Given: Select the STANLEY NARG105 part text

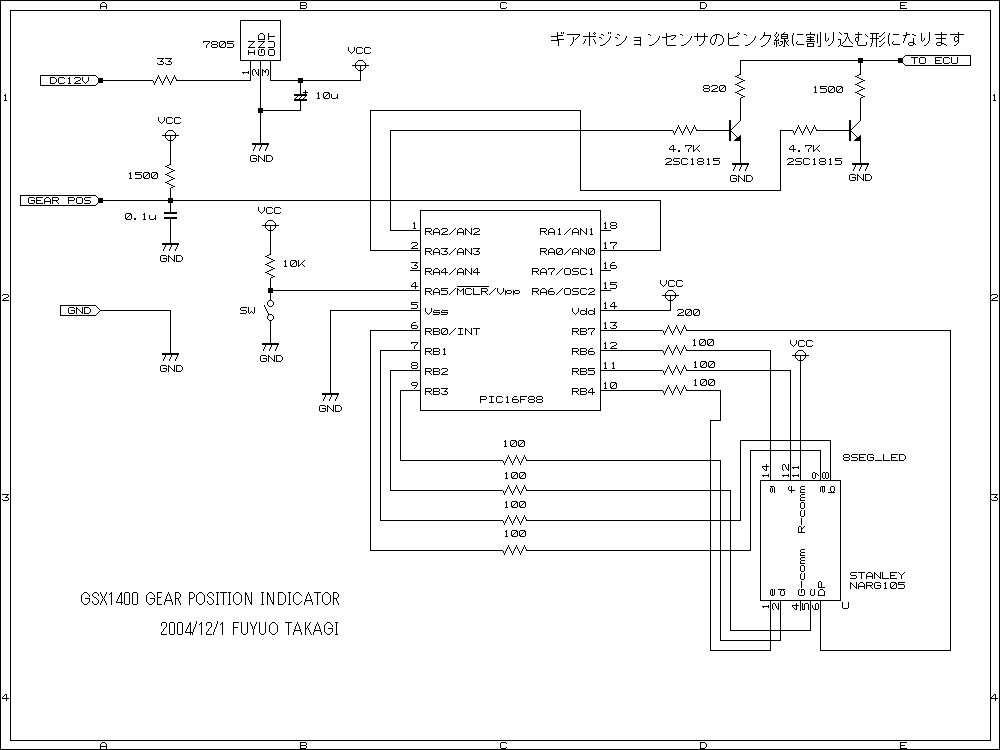Looking at the screenshot, I should pyautogui.click(x=876, y=581).
